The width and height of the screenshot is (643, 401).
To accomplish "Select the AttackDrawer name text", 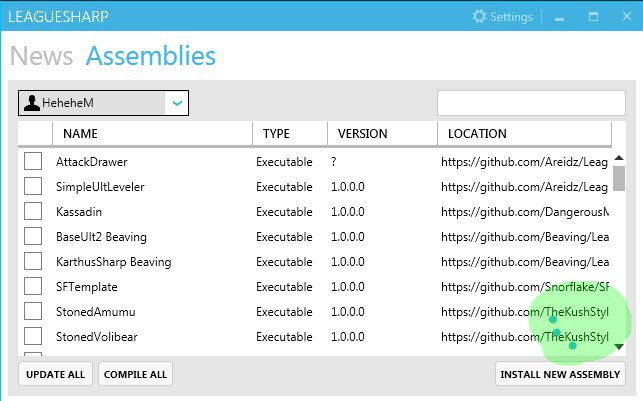I will (x=91, y=162).
